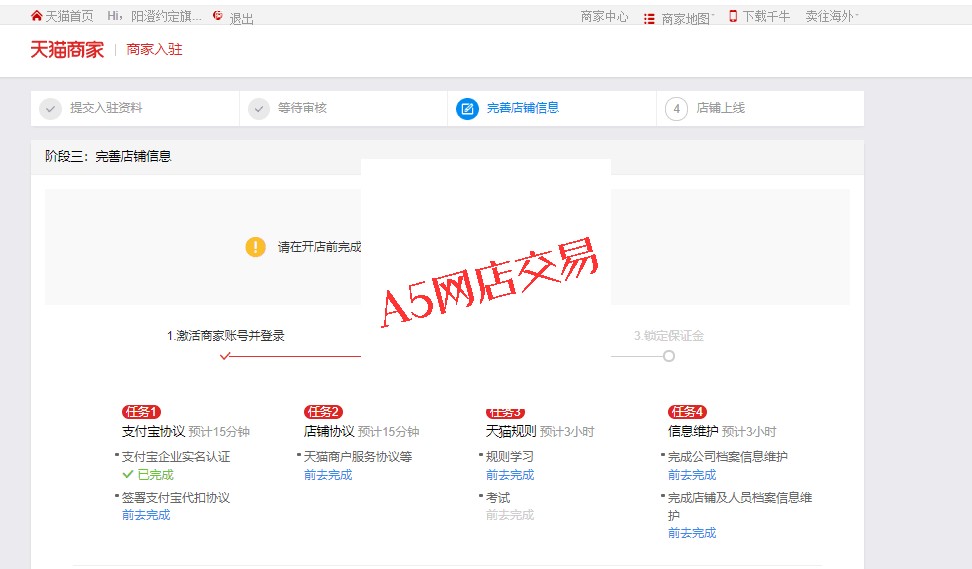Click the 任务3 red badge
Image resolution: width=972 pixels, height=569 pixels.
click(505, 413)
